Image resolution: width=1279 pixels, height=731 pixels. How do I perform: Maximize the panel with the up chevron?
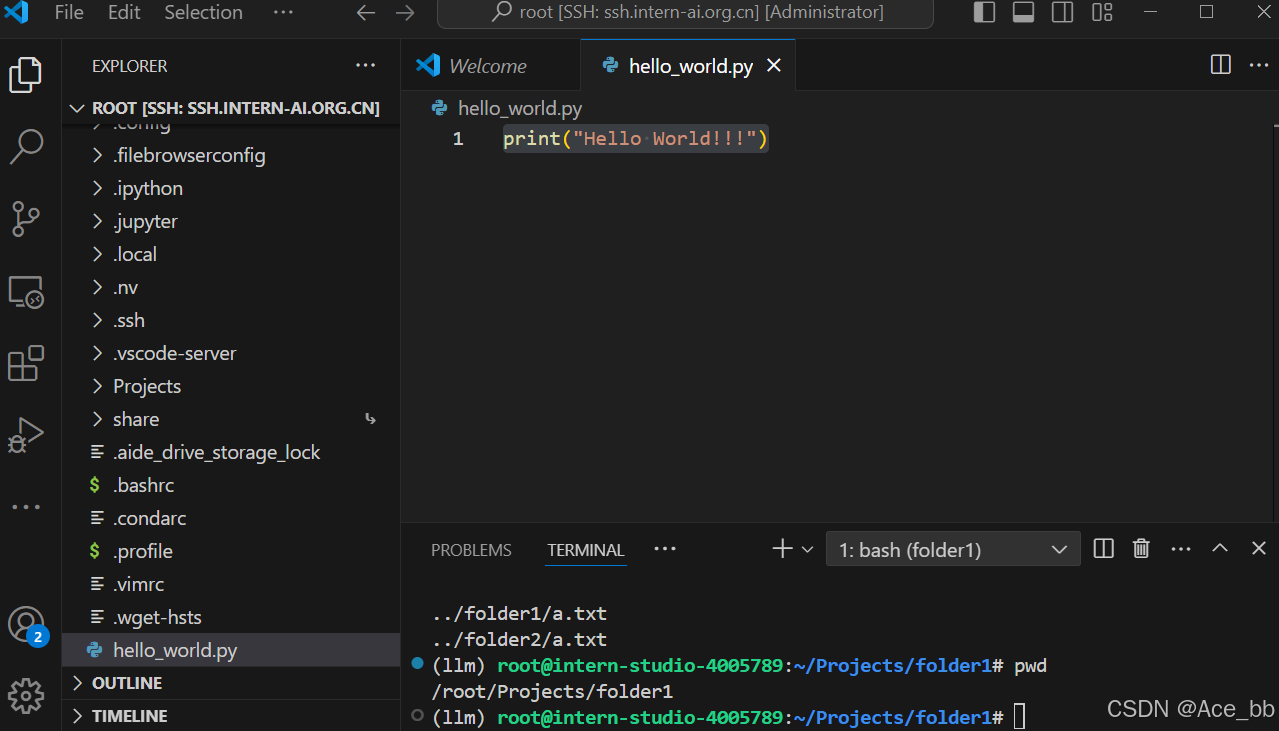1220,548
